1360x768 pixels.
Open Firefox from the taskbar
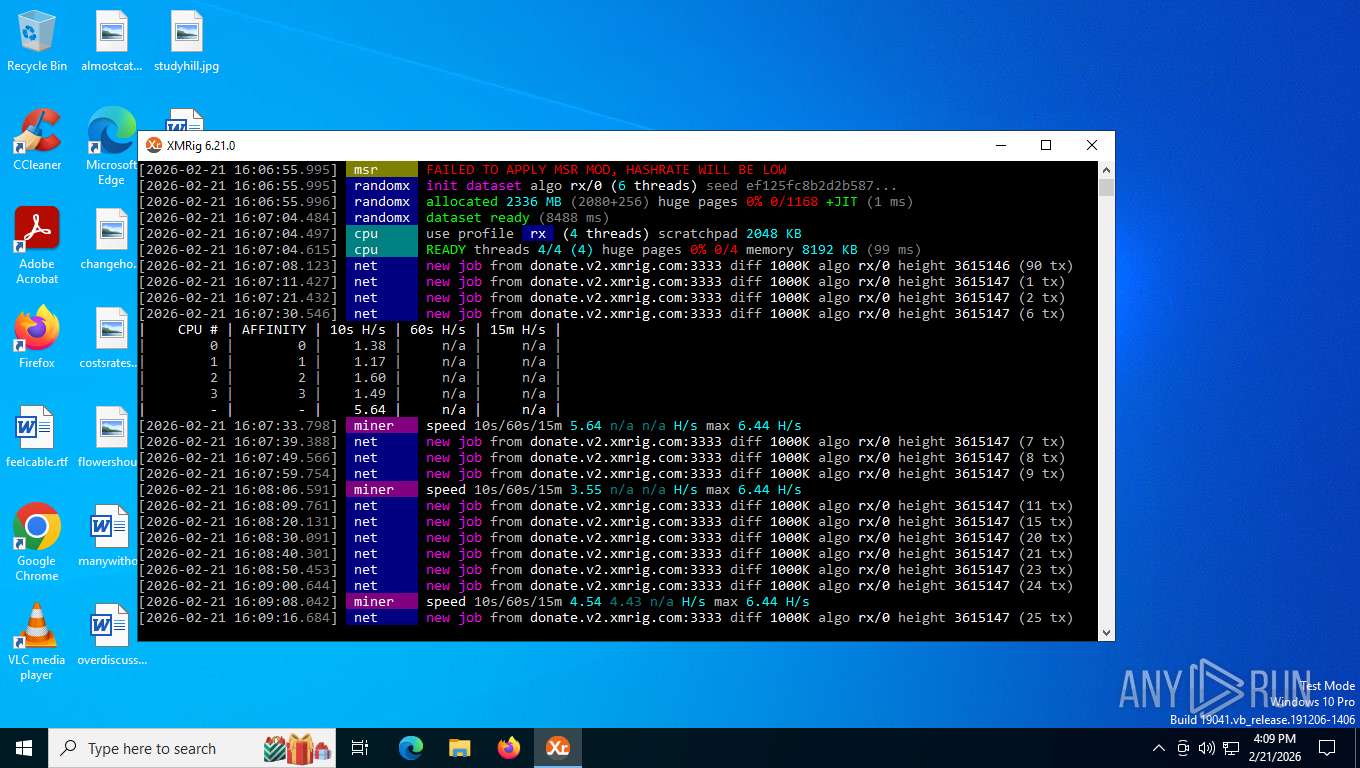509,748
